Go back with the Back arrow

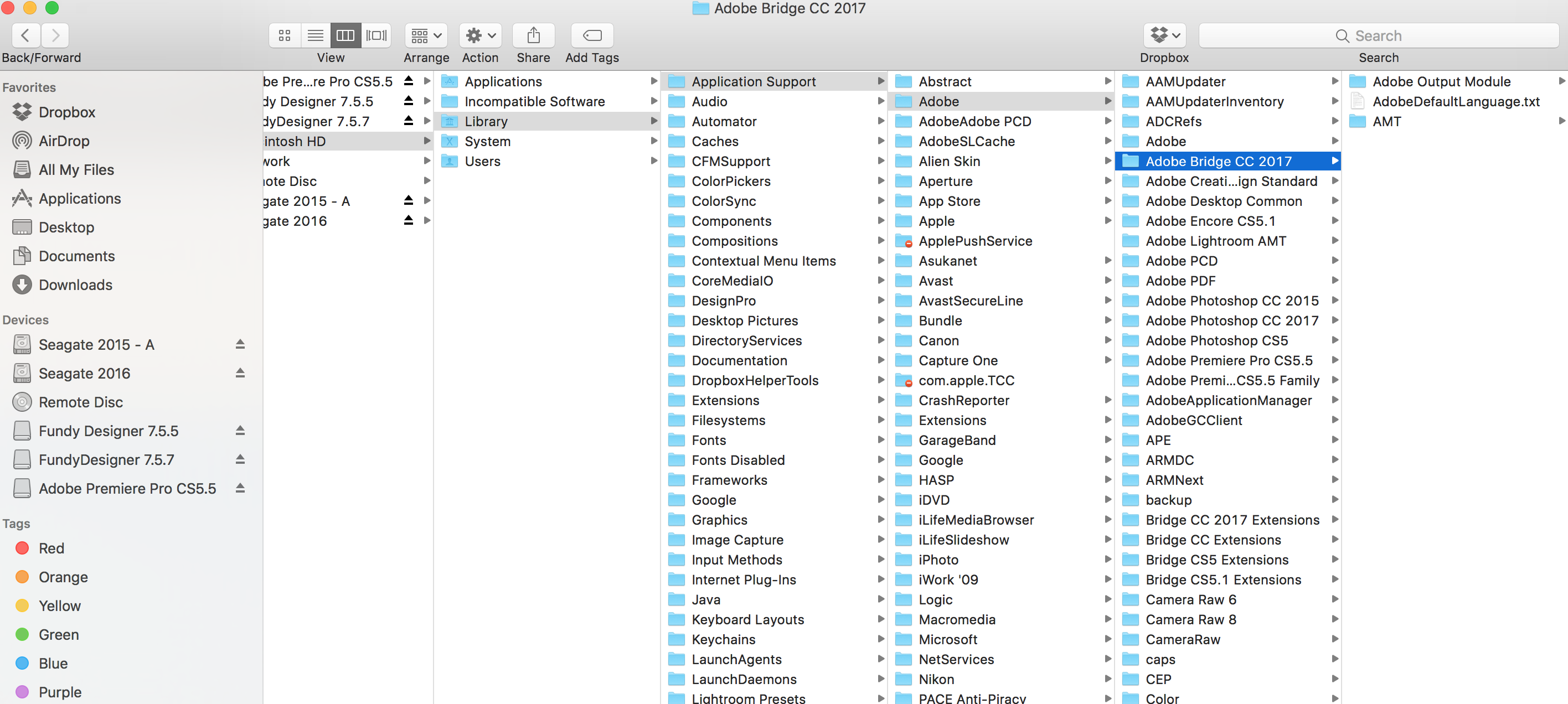tap(25, 35)
